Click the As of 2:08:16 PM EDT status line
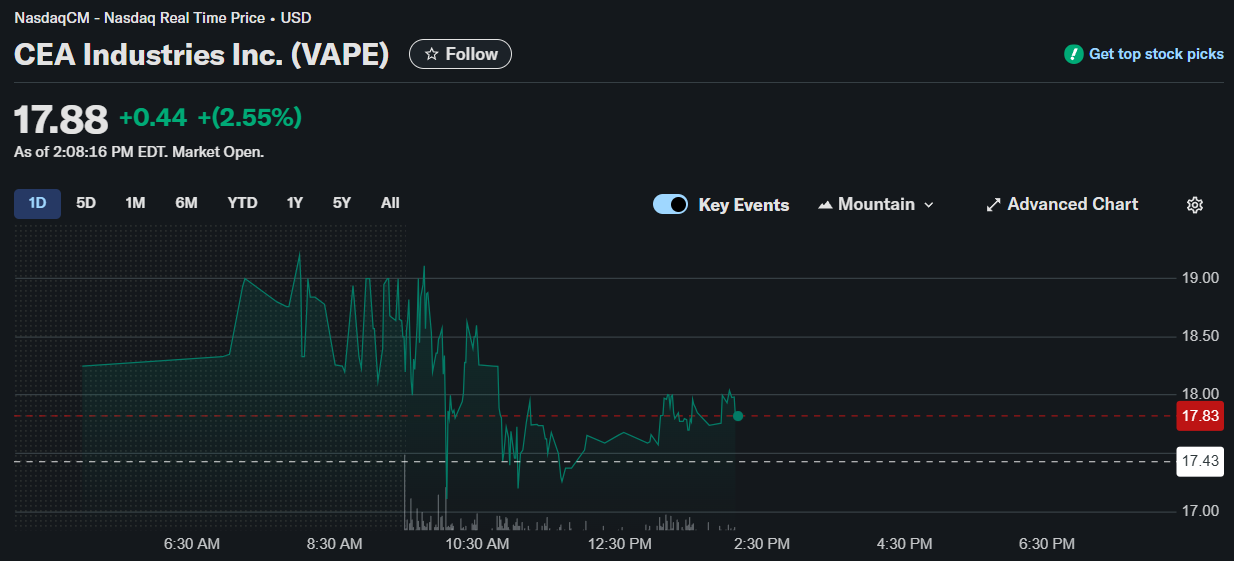The height and width of the screenshot is (561, 1234). pyautogui.click(x=139, y=152)
